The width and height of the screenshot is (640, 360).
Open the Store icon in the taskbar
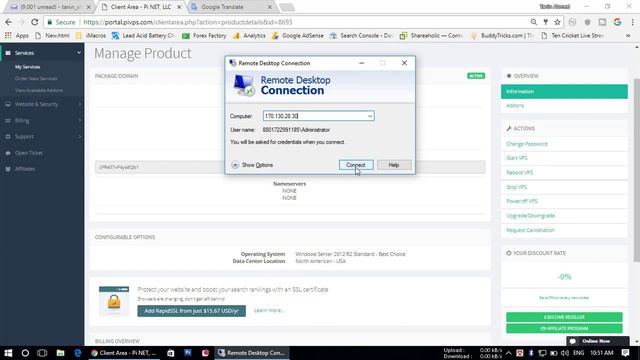171,353
